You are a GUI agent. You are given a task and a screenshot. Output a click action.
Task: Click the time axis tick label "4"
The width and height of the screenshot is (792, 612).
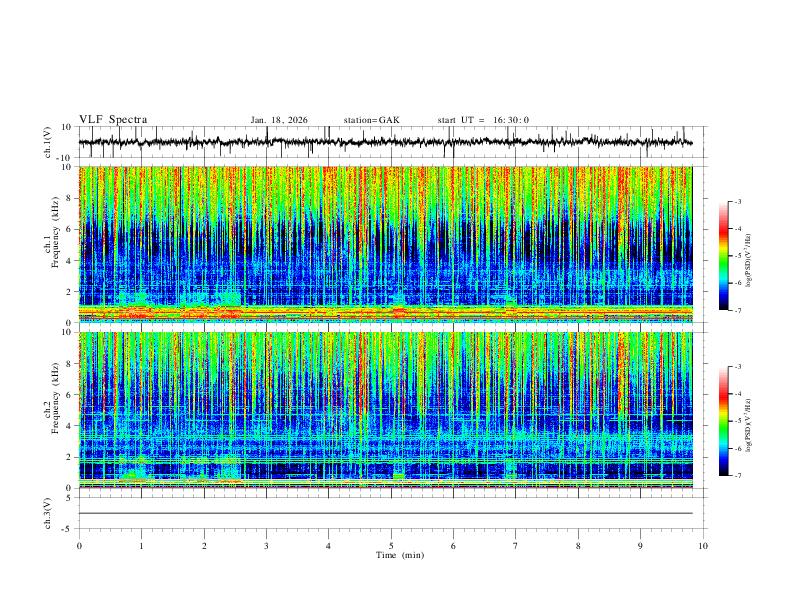(328, 546)
